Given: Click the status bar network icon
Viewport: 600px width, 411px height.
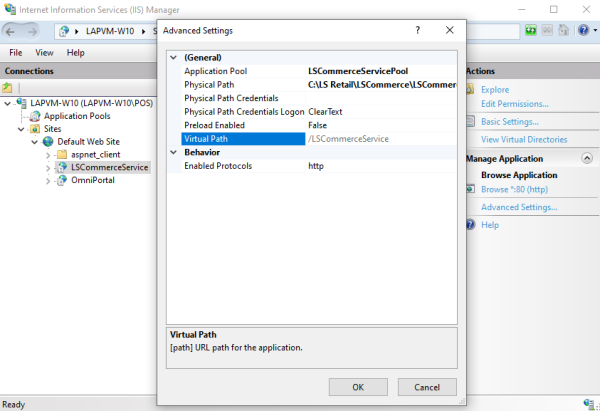Looking at the screenshot, I should [589, 404].
